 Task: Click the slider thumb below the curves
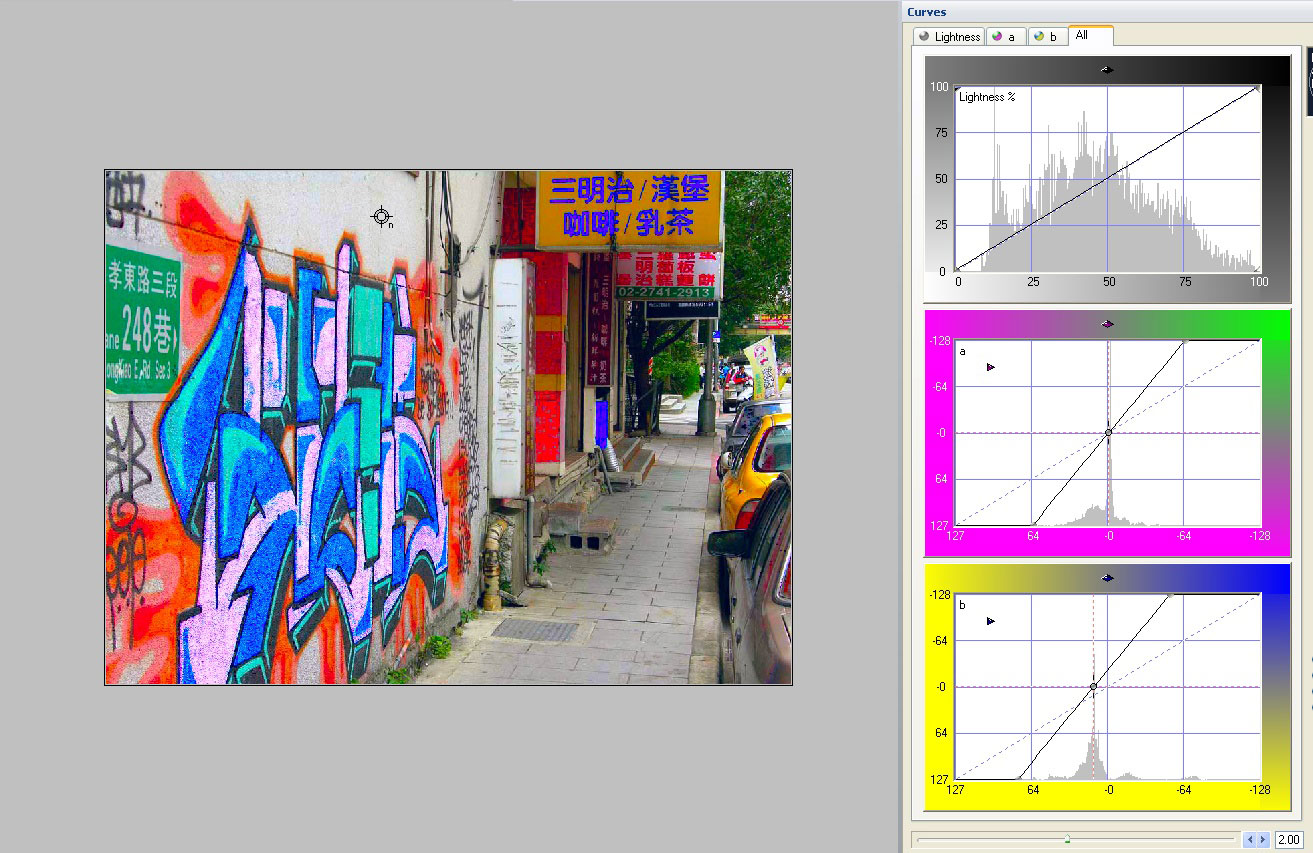point(1067,839)
